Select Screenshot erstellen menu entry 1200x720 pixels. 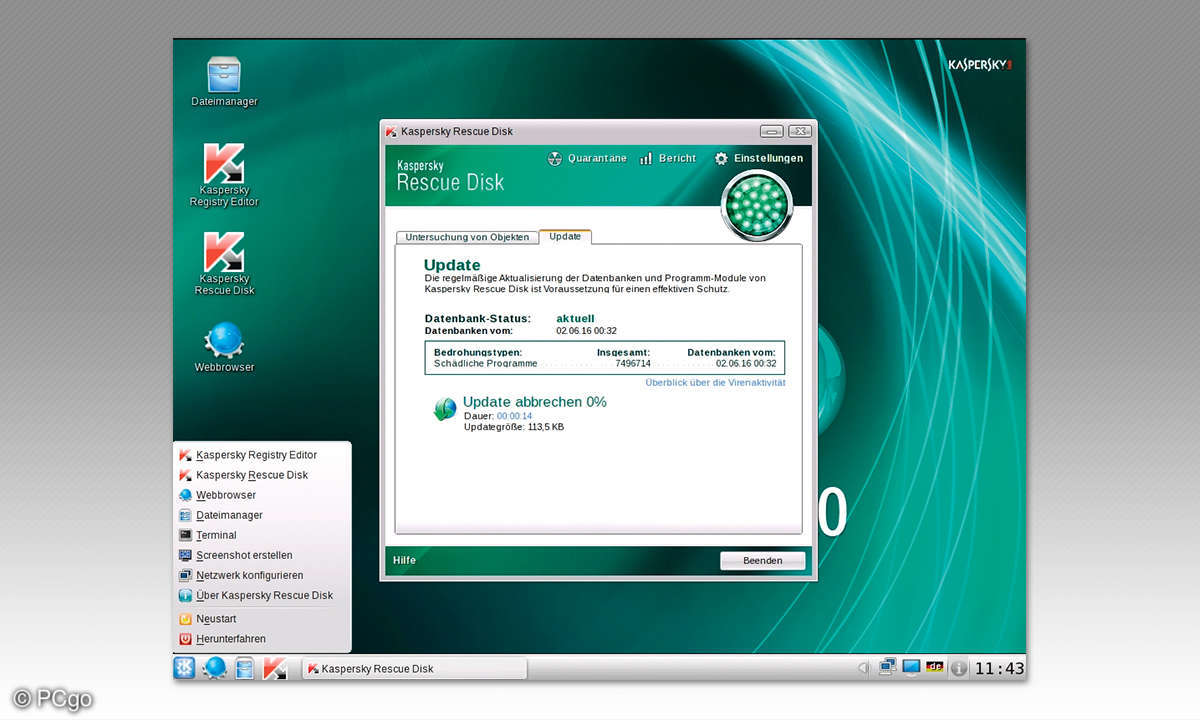262,555
